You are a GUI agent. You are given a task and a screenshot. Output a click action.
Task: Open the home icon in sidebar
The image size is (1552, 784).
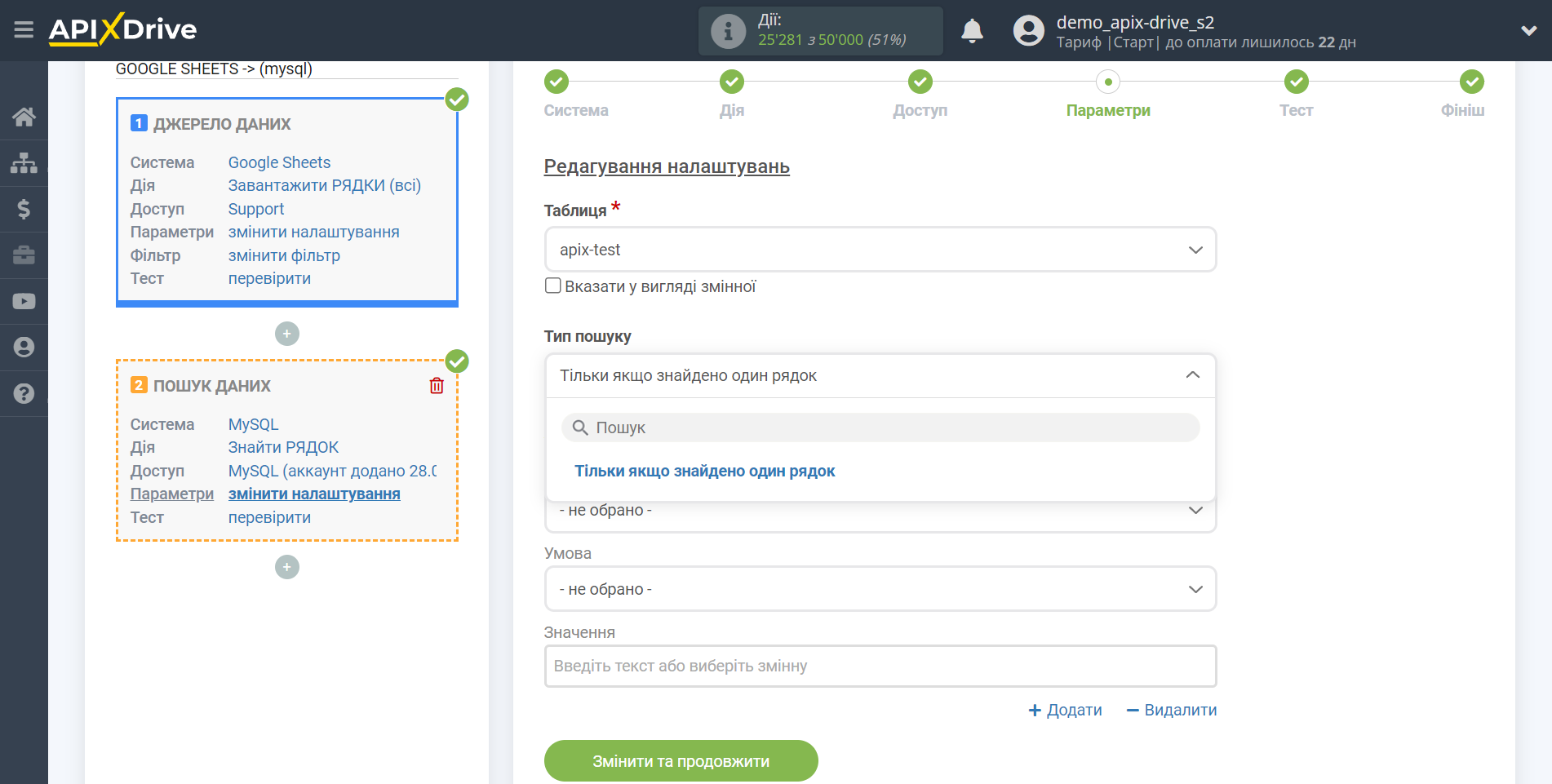(x=24, y=117)
